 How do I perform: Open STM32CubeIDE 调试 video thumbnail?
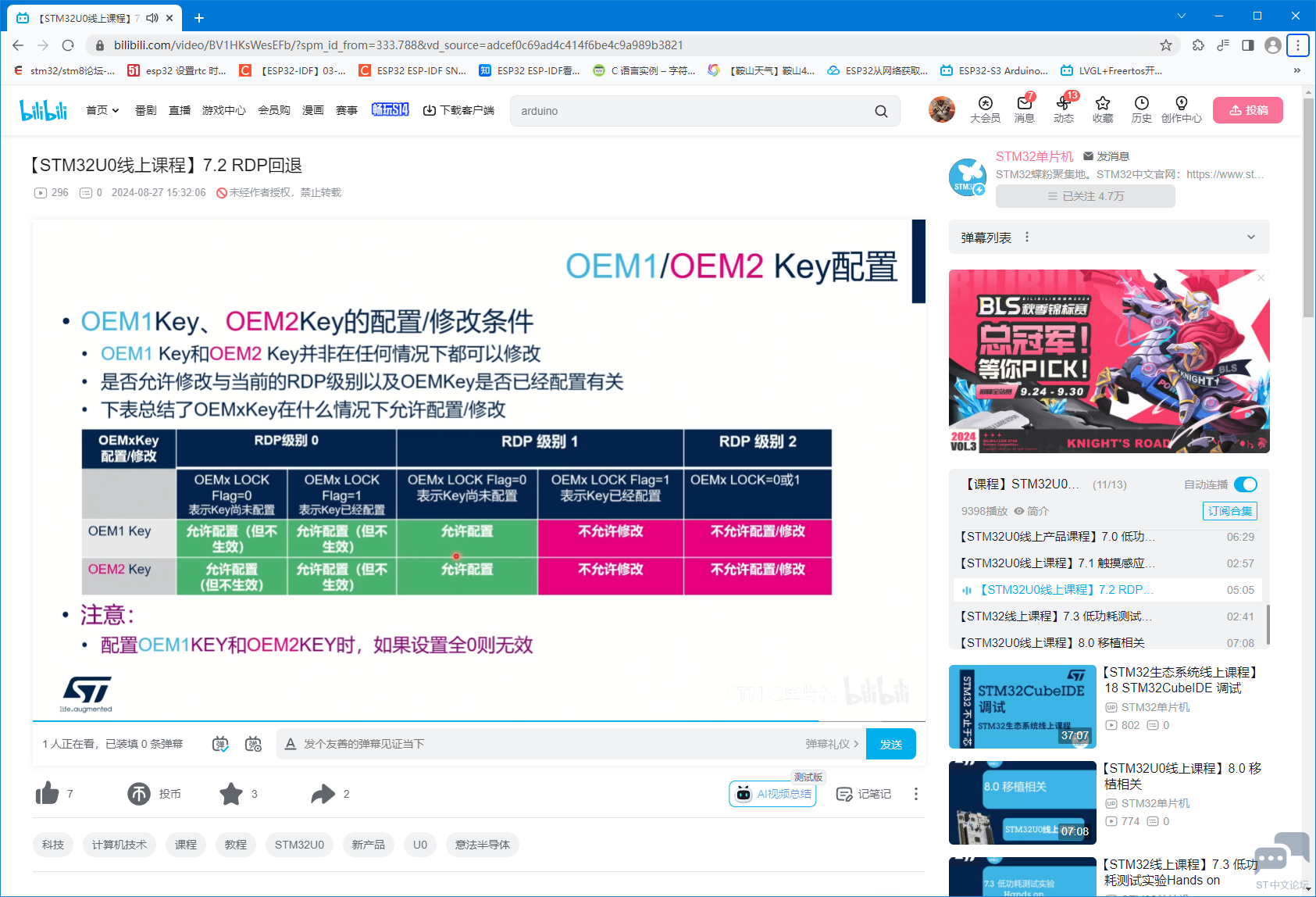[x=1022, y=706]
